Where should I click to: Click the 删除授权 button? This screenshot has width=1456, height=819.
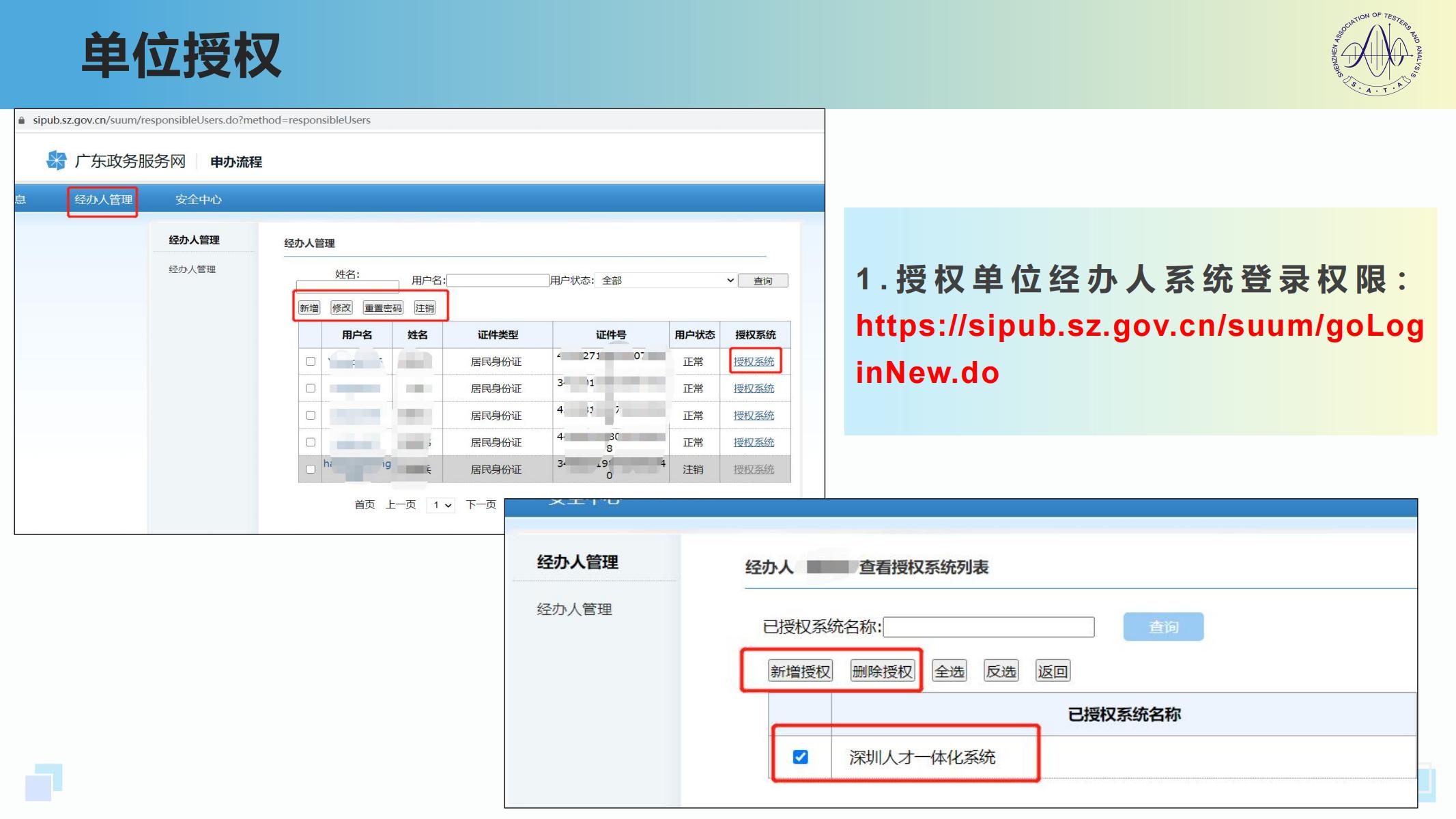click(882, 671)
